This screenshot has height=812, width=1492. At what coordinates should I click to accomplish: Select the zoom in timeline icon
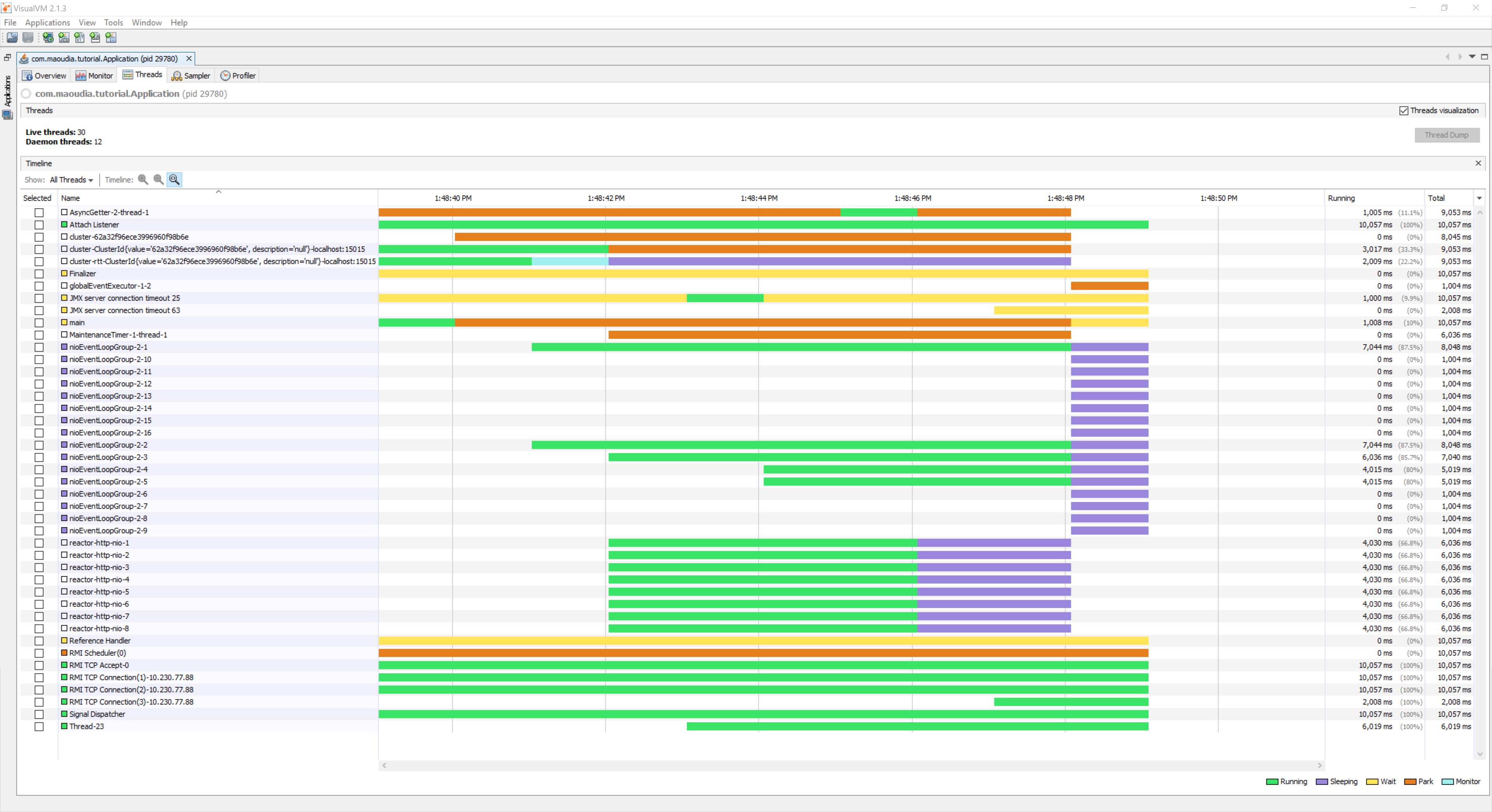pyautogui.click(x=144, y=179)
